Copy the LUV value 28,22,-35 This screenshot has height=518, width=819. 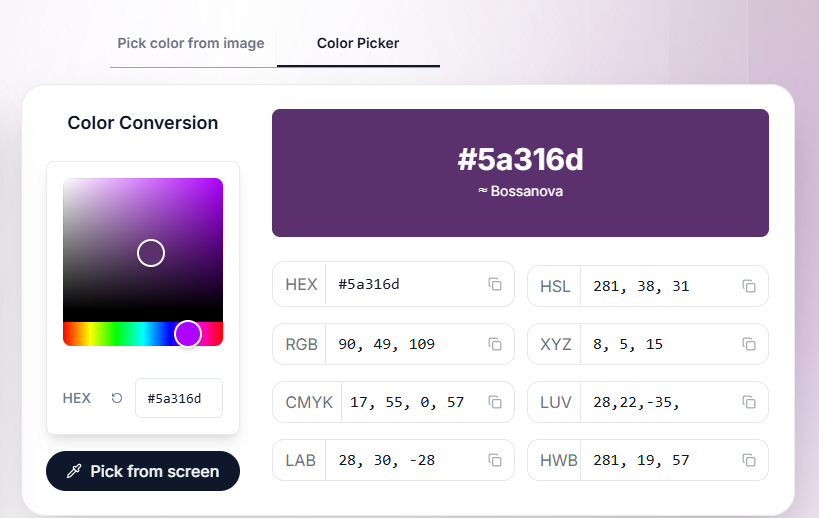pyautogui.click(x=749, y=402)
